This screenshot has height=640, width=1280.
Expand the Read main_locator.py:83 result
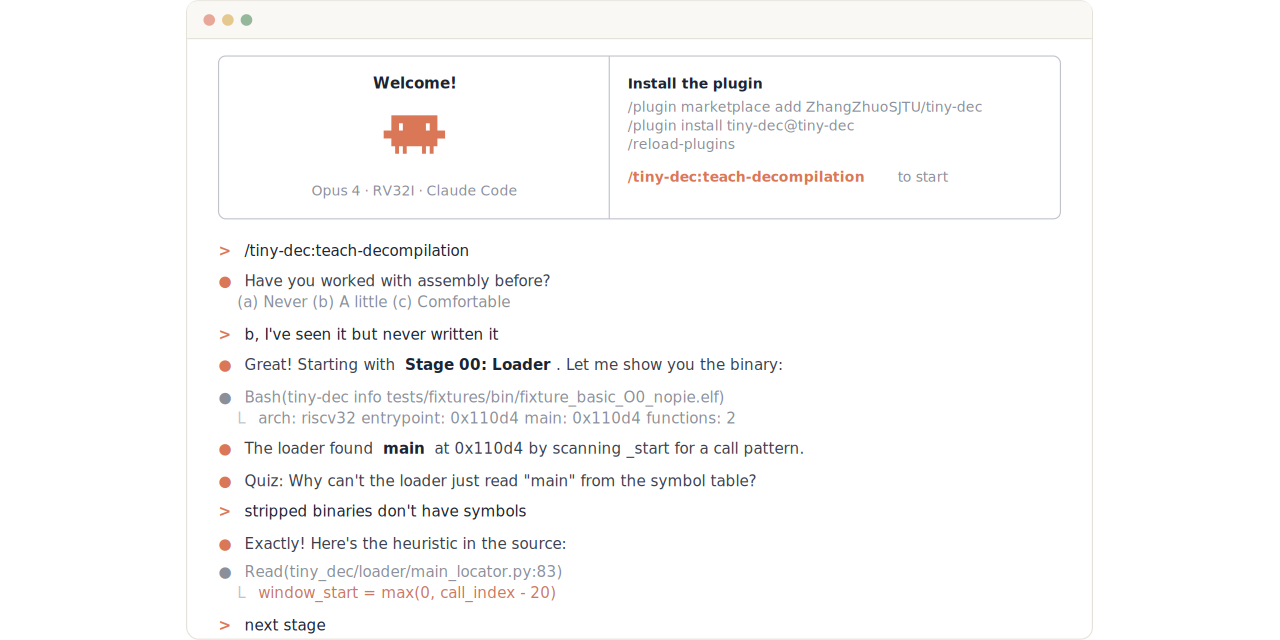pyautogui.click(x=403, y=572)
